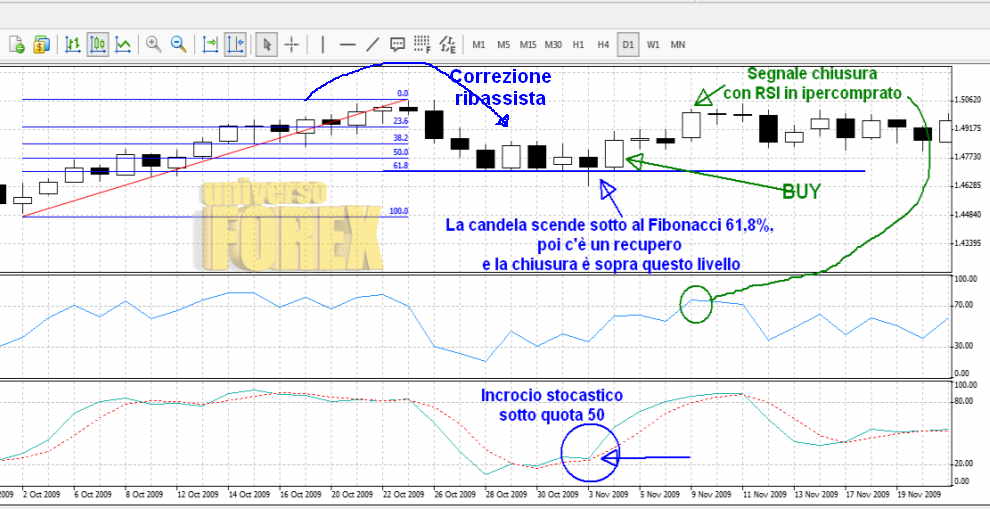Pick the Fibonacci retracement tool
Screen dimensions: 990x509
tap(422, 44)
